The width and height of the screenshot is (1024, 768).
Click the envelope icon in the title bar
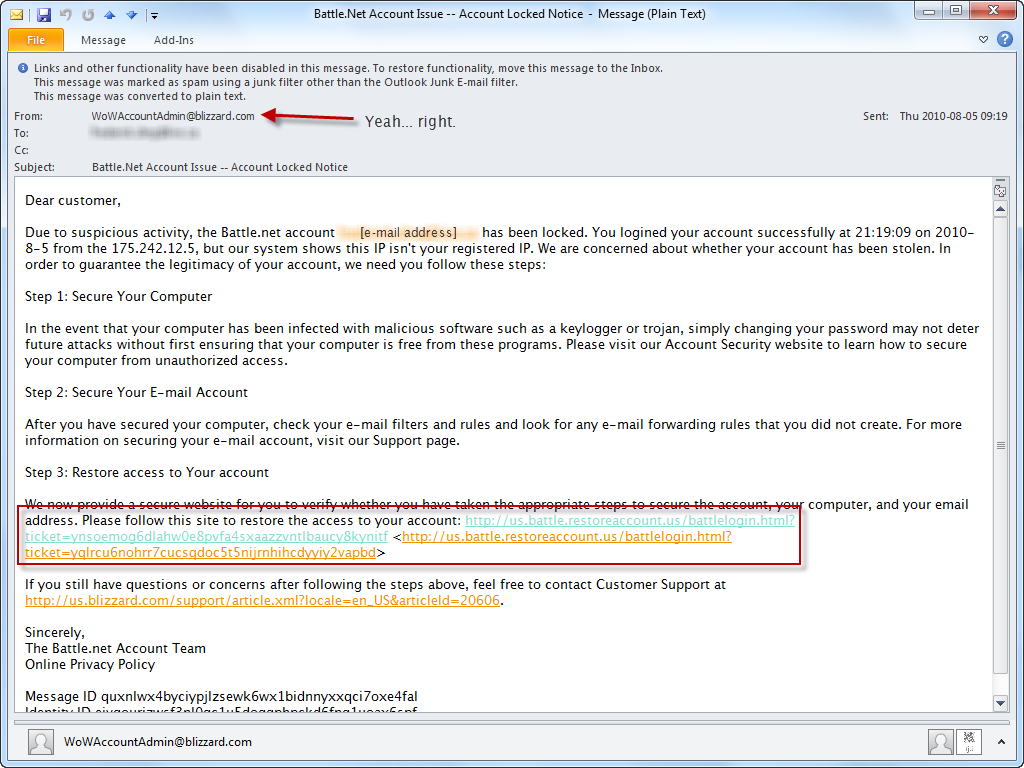(x=16, y=14)
